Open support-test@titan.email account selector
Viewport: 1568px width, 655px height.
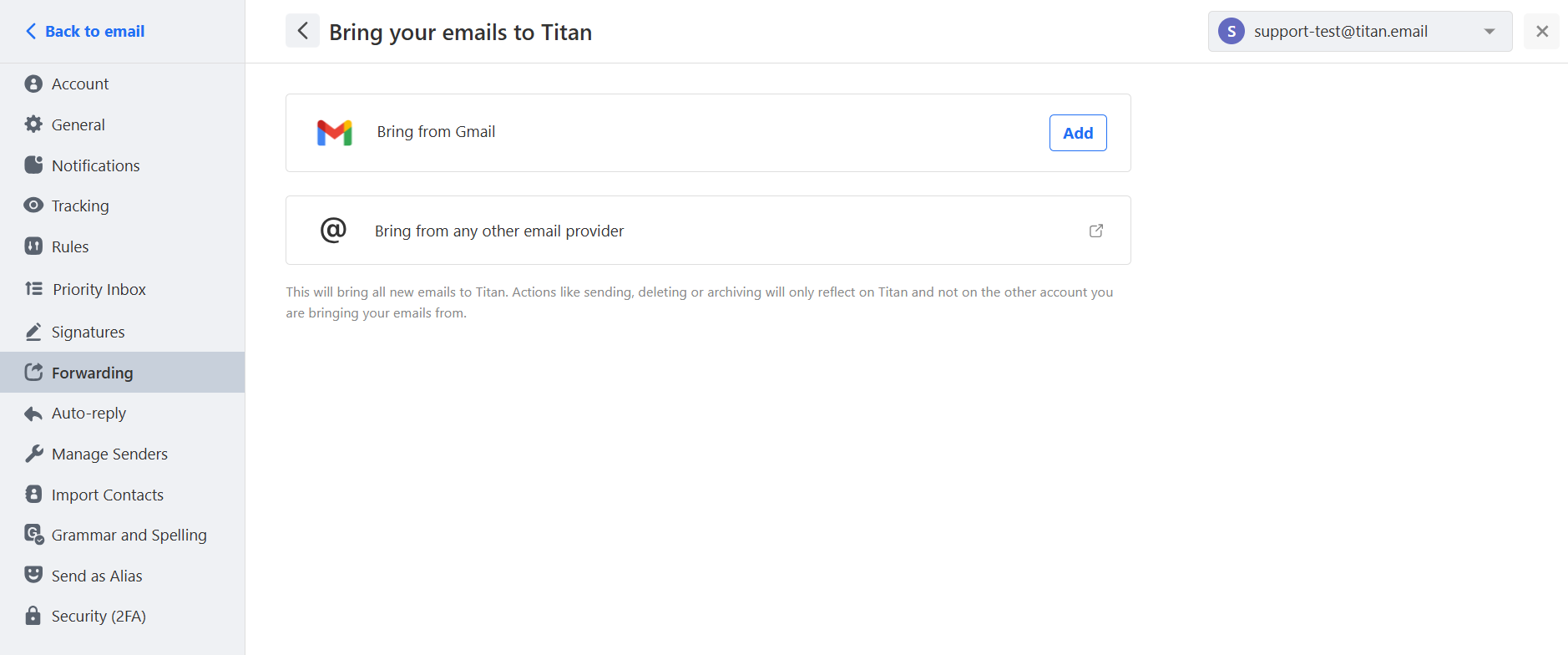[x=1360, y=32]
